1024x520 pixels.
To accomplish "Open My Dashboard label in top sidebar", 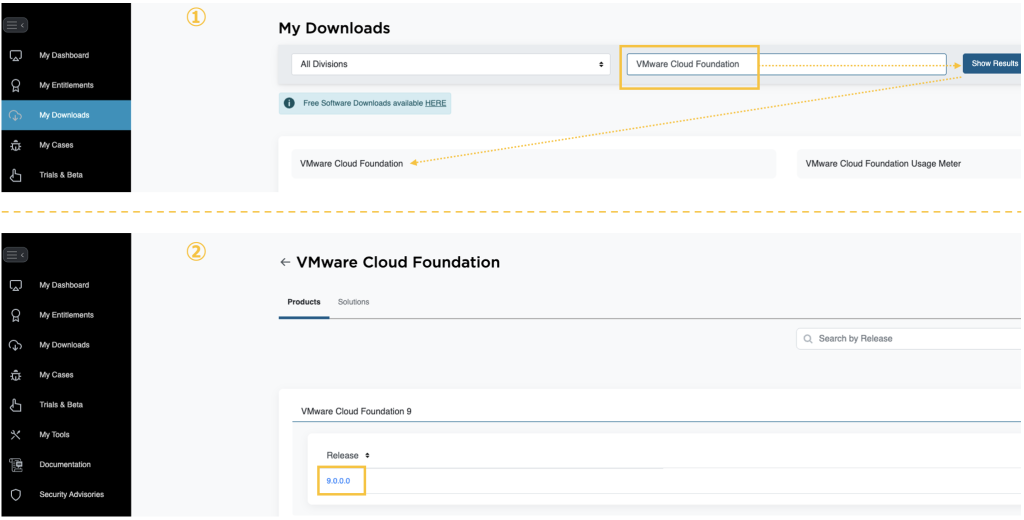I will click(64, 56).
